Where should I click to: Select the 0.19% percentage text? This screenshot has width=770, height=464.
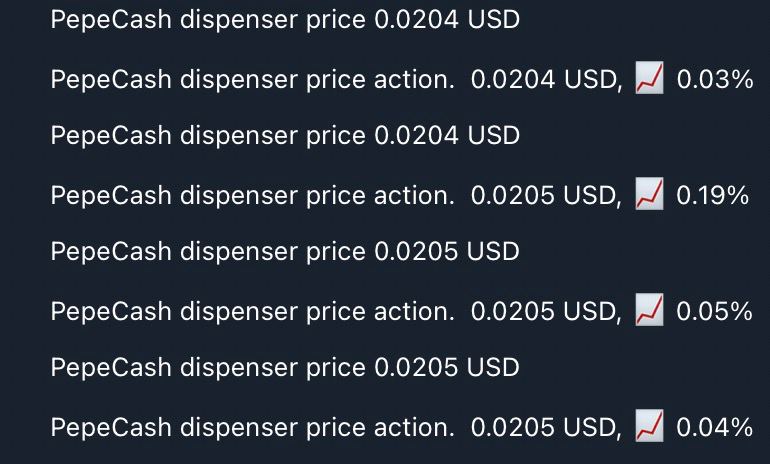[713, 195]
